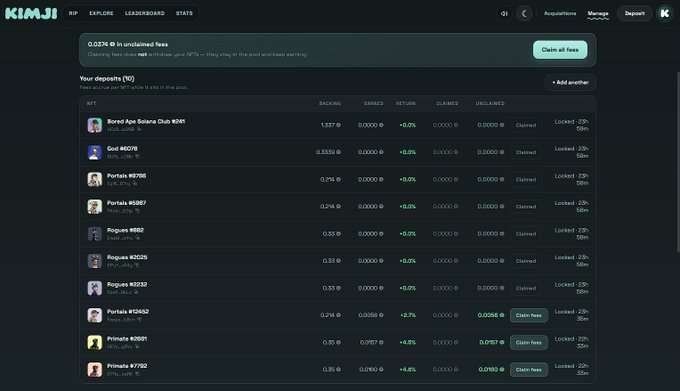Click the KIMJI logo
This screenshot has height=391, width=680.
coord(31,13)
